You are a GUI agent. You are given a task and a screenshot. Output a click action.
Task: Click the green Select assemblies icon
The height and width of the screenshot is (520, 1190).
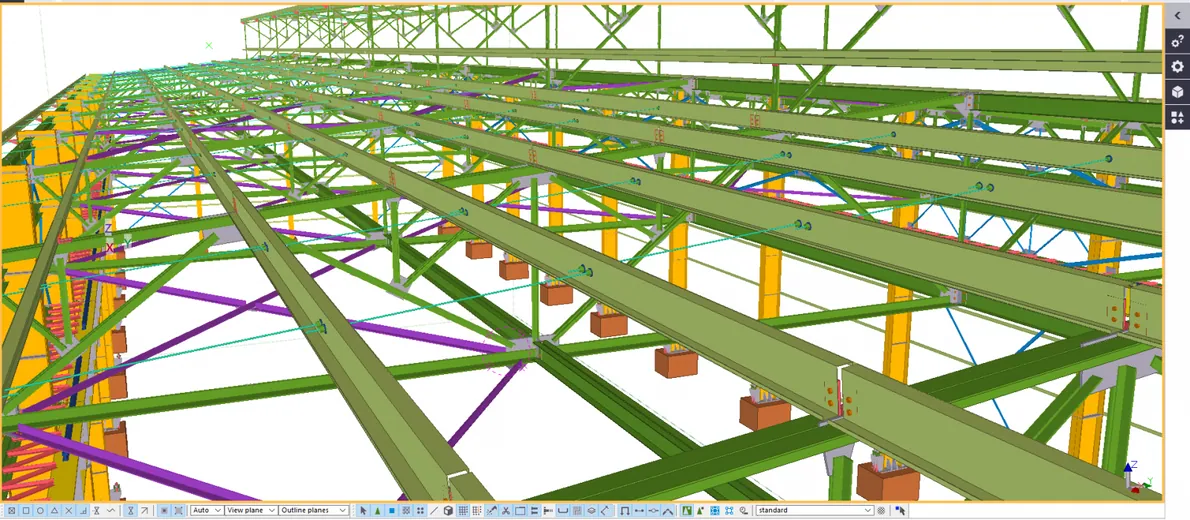pyautogui.click(x=687, y=510)
